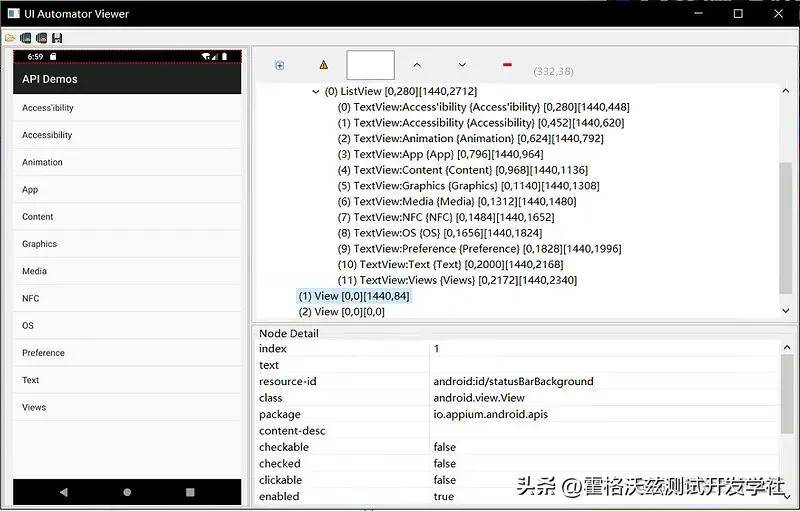Image resolution: width=800 pixels, height=511 pixels.
Task: Click the compressed hierarchy screenshot icon
Action: tap(42, 38)
